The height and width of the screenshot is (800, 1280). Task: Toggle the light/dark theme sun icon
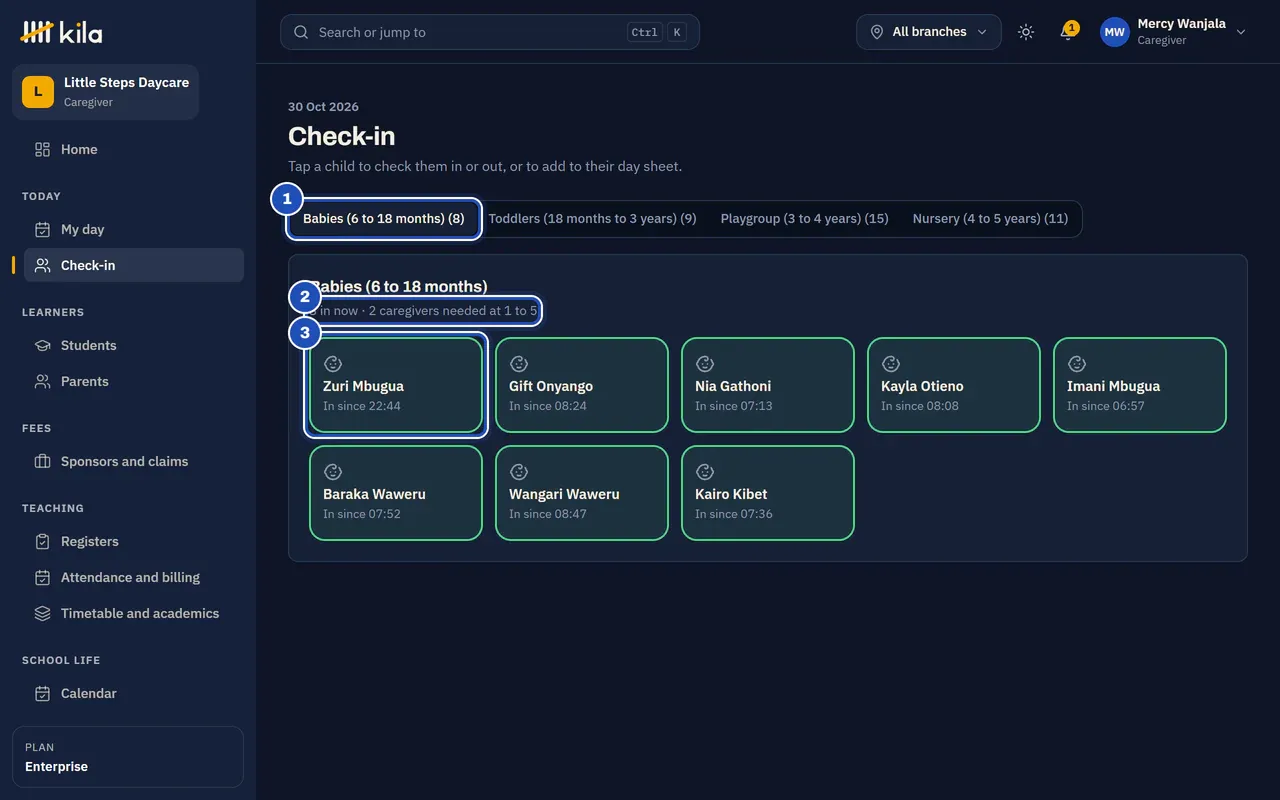pos(1026,32)
